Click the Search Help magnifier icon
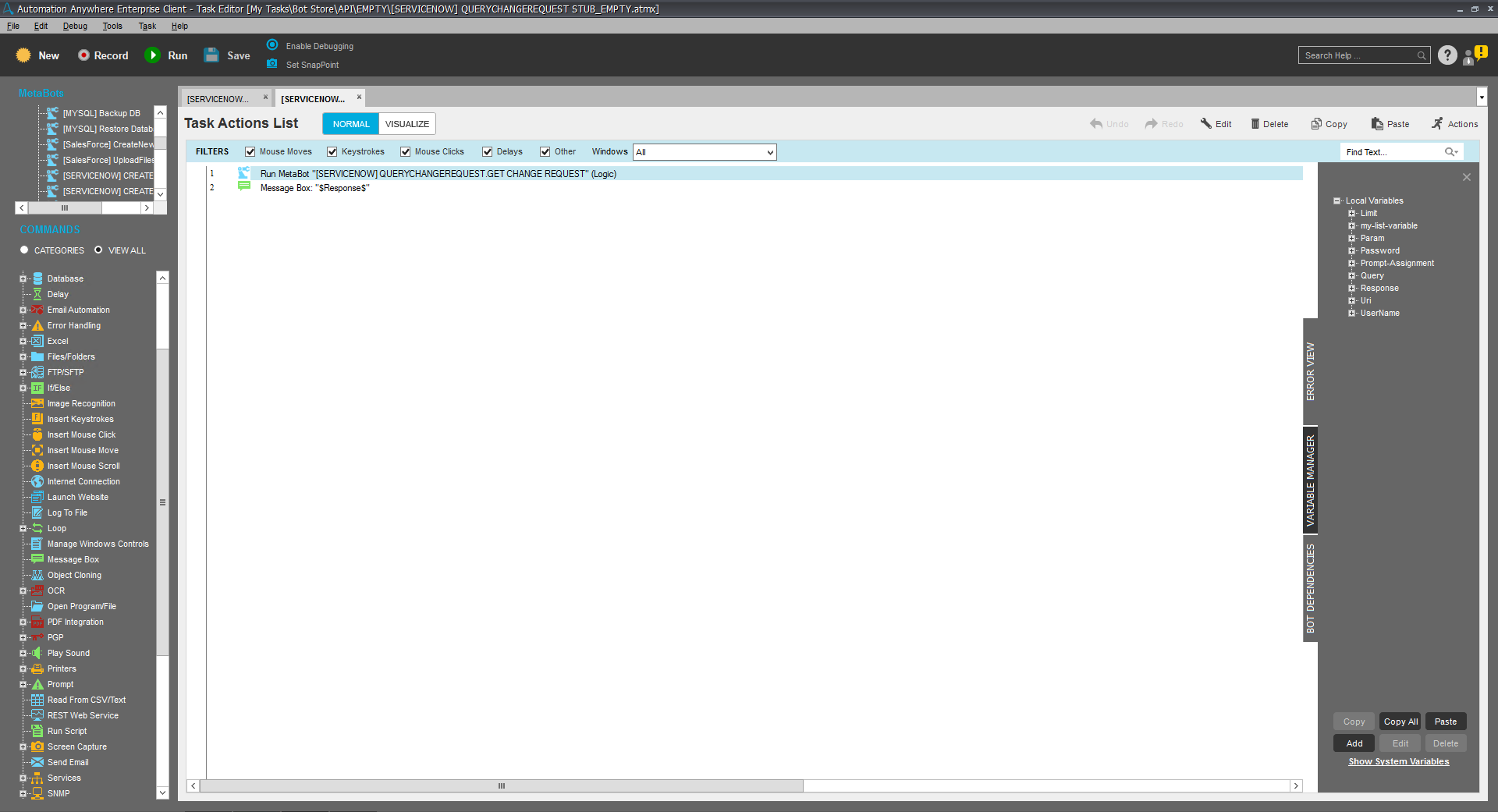Viewport: 1498px width, 812px height. click(x=1422, y=55)
